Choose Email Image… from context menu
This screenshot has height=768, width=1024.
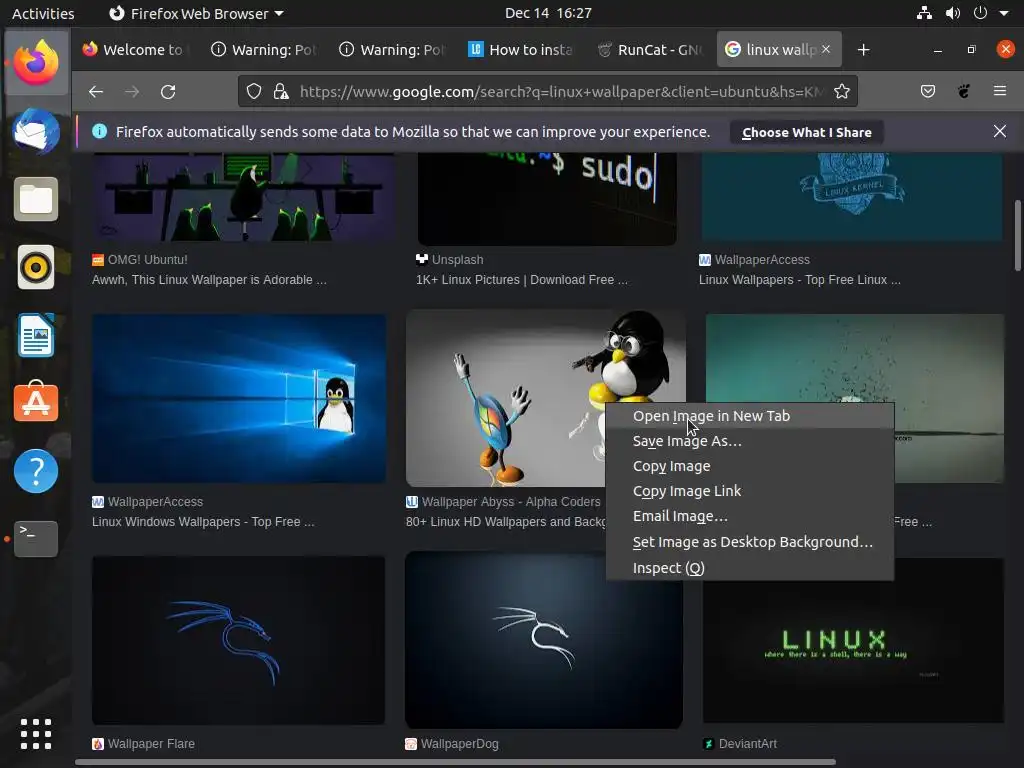(x=750, y=516)
